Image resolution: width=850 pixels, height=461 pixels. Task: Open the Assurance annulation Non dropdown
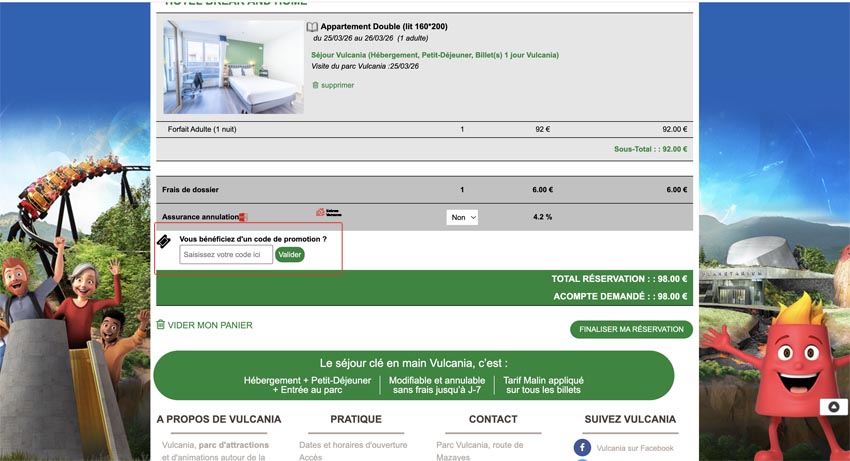coord(461,217)
